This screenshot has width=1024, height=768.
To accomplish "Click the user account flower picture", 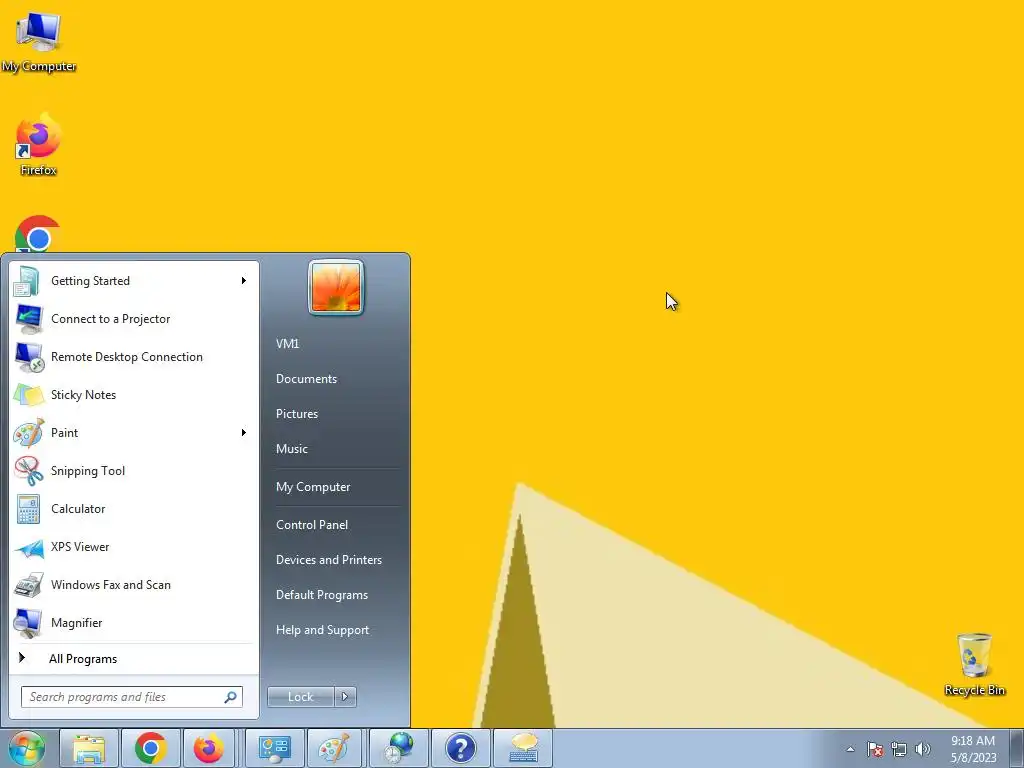I will (x=336, y=287).
